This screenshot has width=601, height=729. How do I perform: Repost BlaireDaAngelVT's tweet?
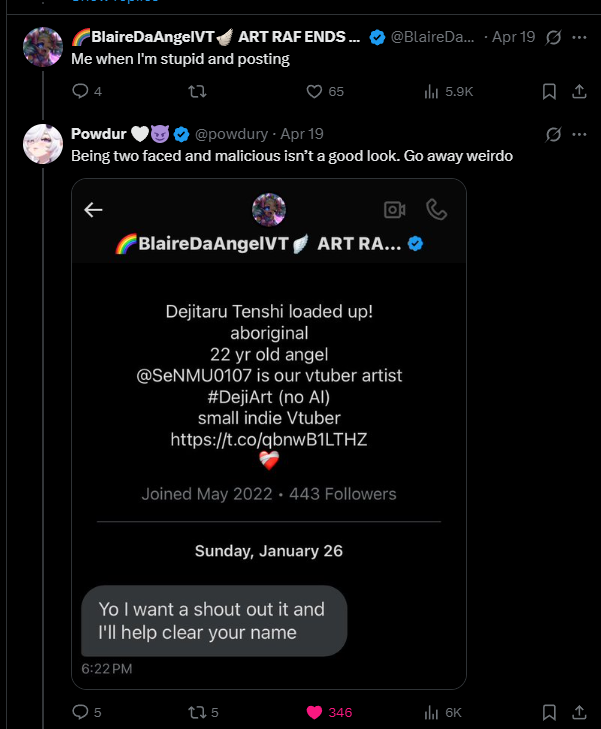pos(197,91)
